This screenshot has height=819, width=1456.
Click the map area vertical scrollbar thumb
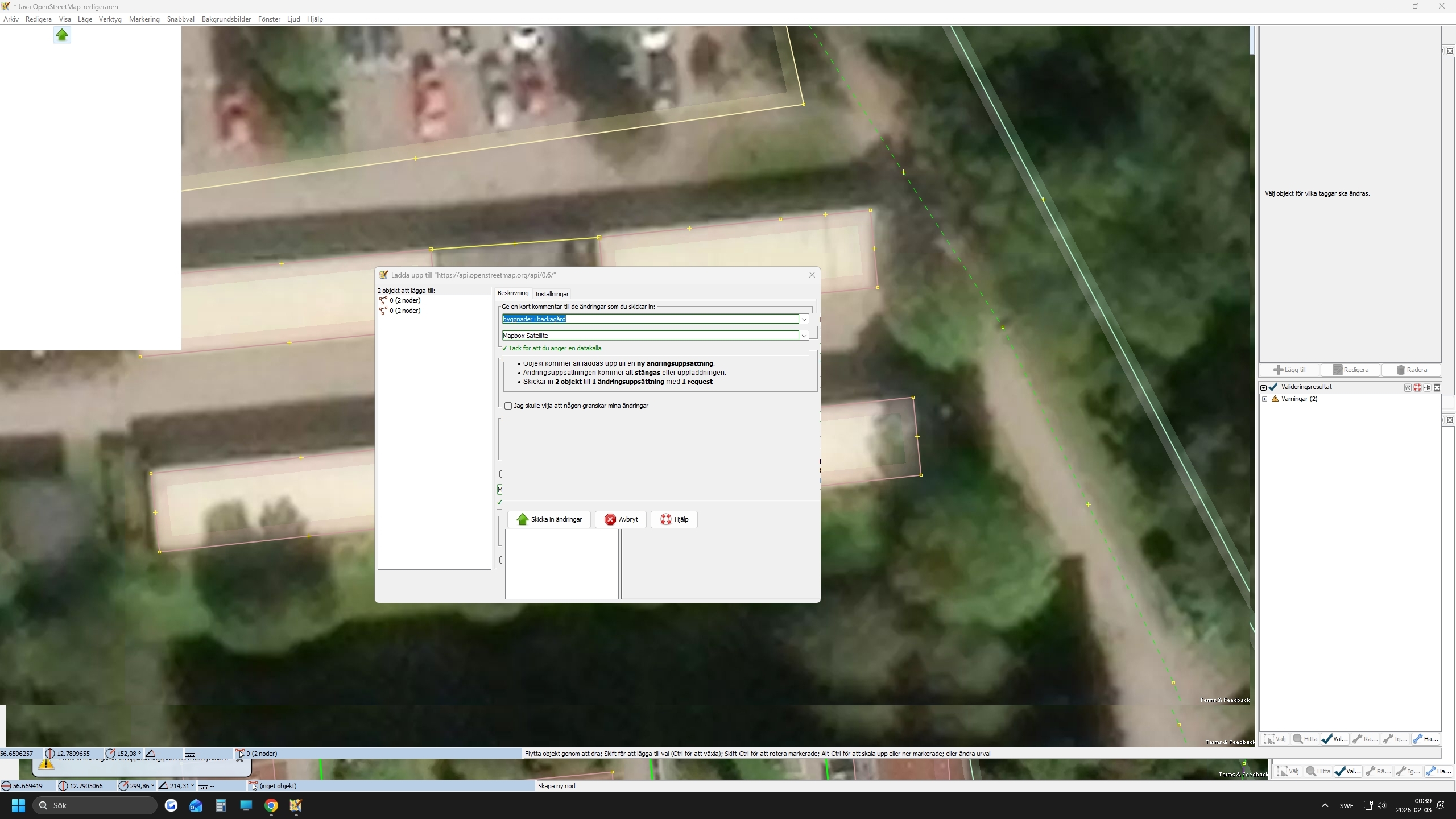(x=1252, y=41)
